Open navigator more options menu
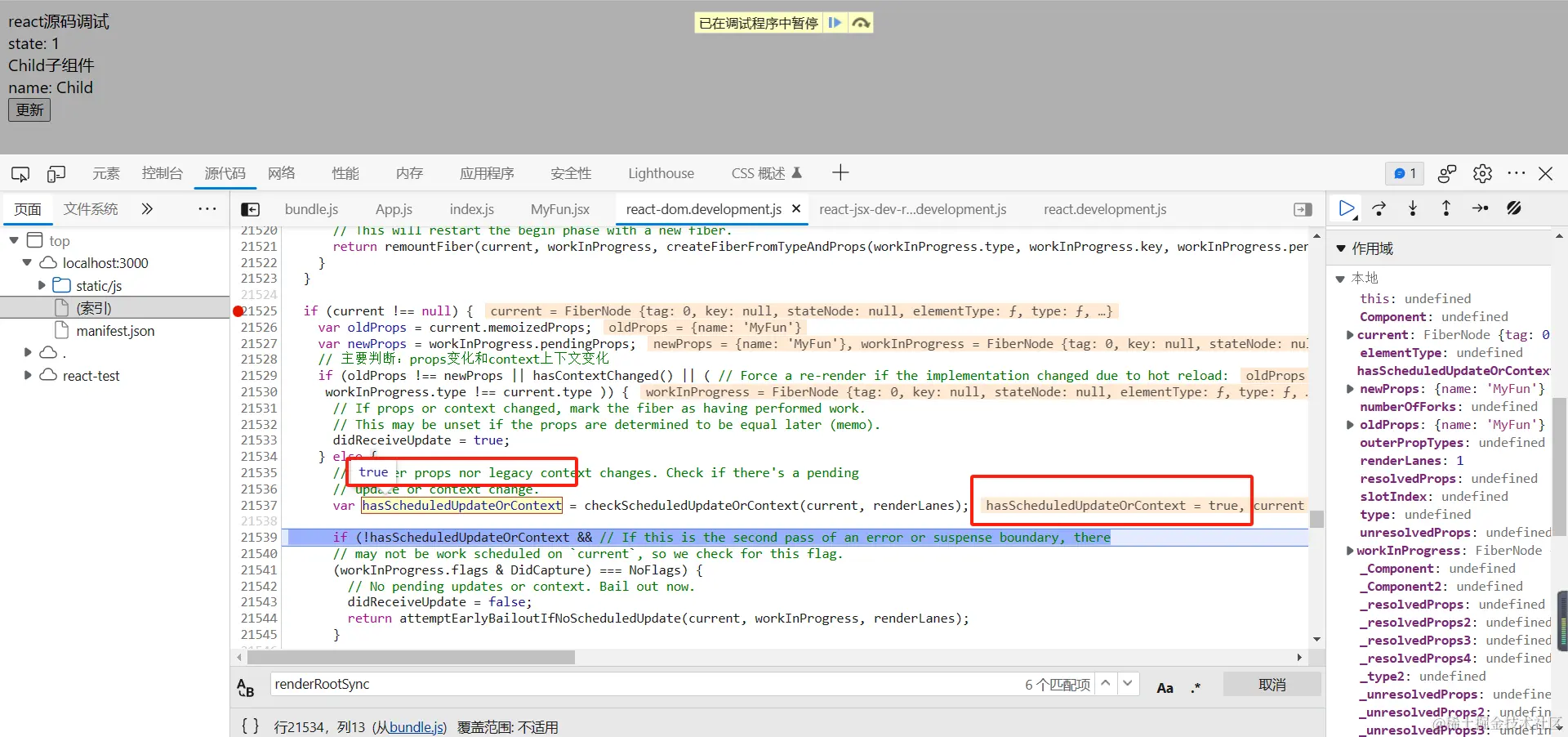The width and height of the screenshot is (1568, 737). [207, 209]
